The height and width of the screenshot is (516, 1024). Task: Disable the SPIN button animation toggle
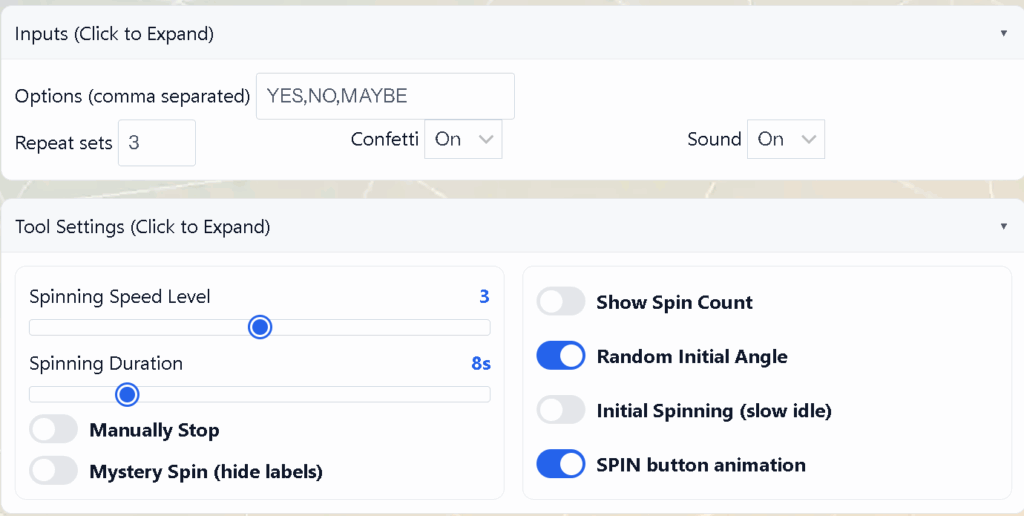click(x=561, y=464)
